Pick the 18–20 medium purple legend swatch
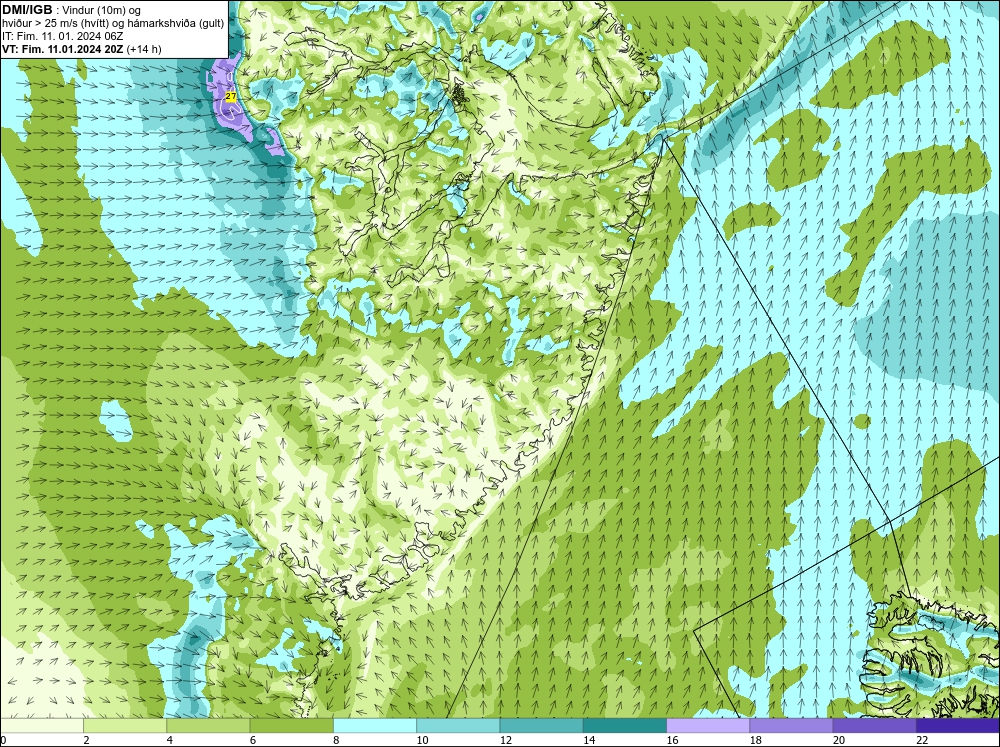Viewport: 1000px width, 747px height. pyautogui.click(x=791, y=725)
